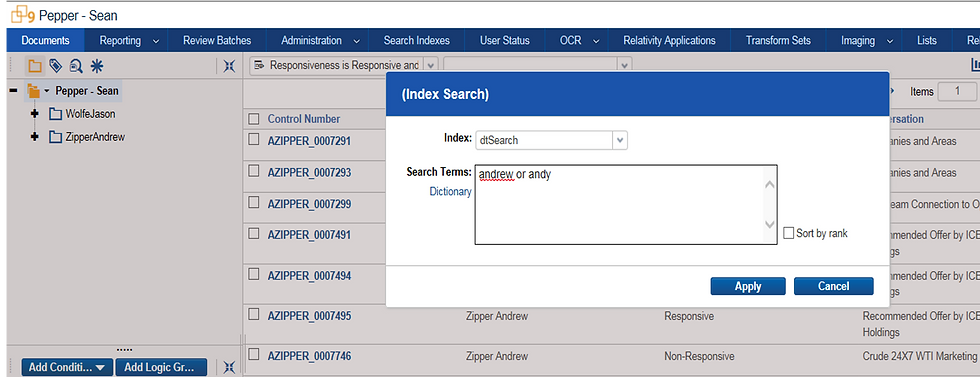Select the checkbox for AZIPPER_0007291

[254, 140]
